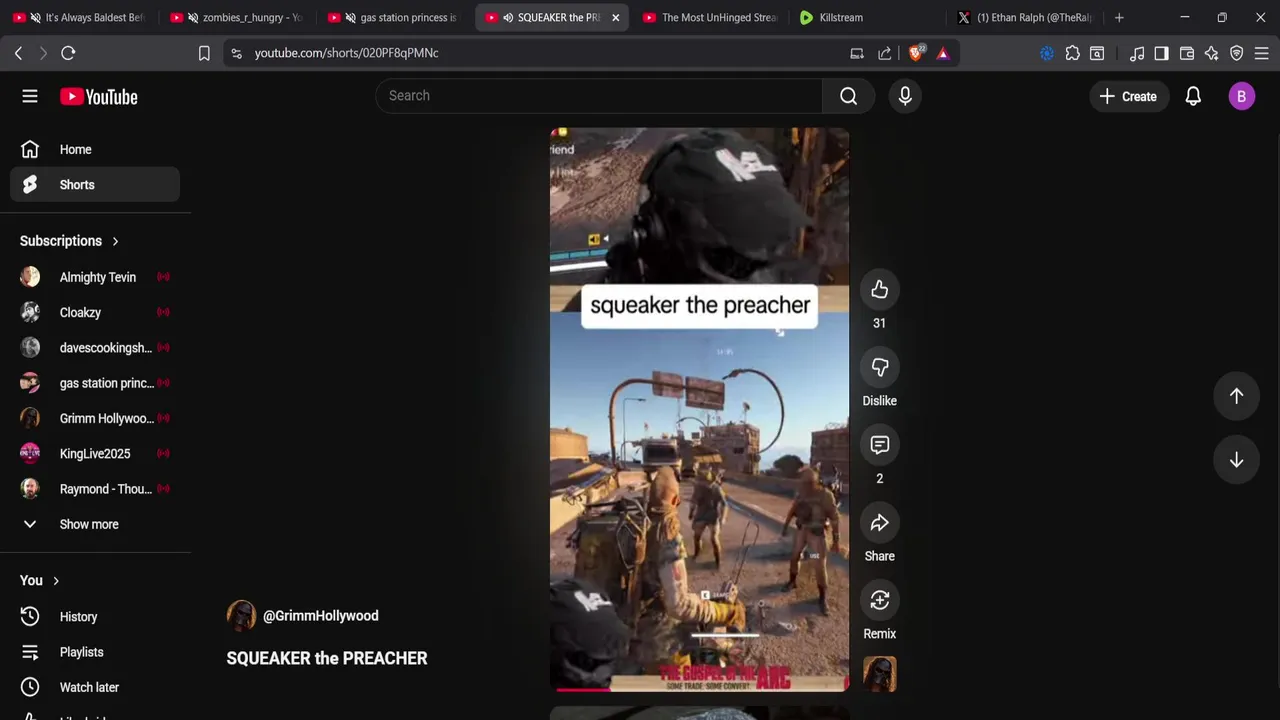Go to the previous short with up arrow
Screen dimensions: 1280x720
[x=1236, y=396]
